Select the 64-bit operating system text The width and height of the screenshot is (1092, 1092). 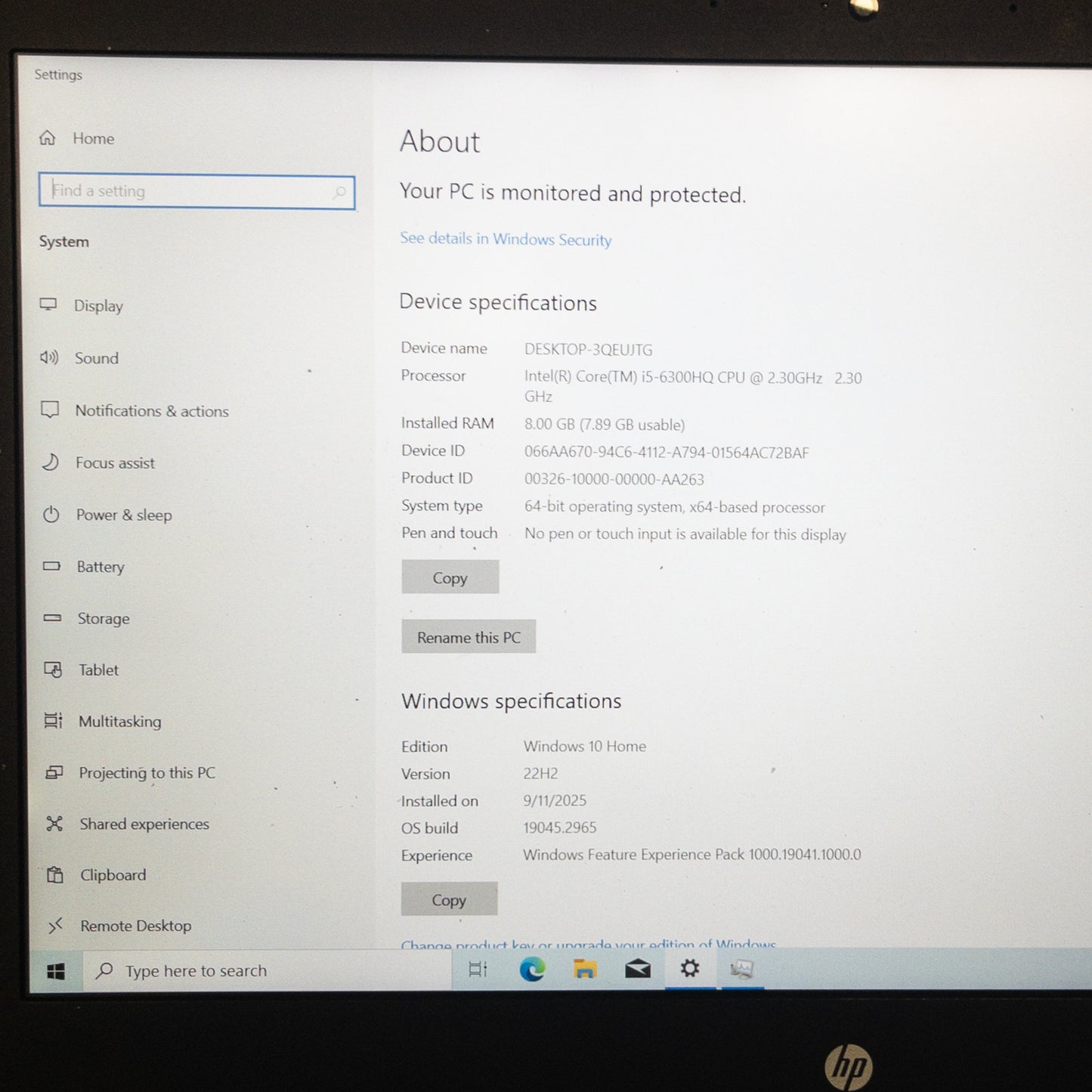click(675, 507)
